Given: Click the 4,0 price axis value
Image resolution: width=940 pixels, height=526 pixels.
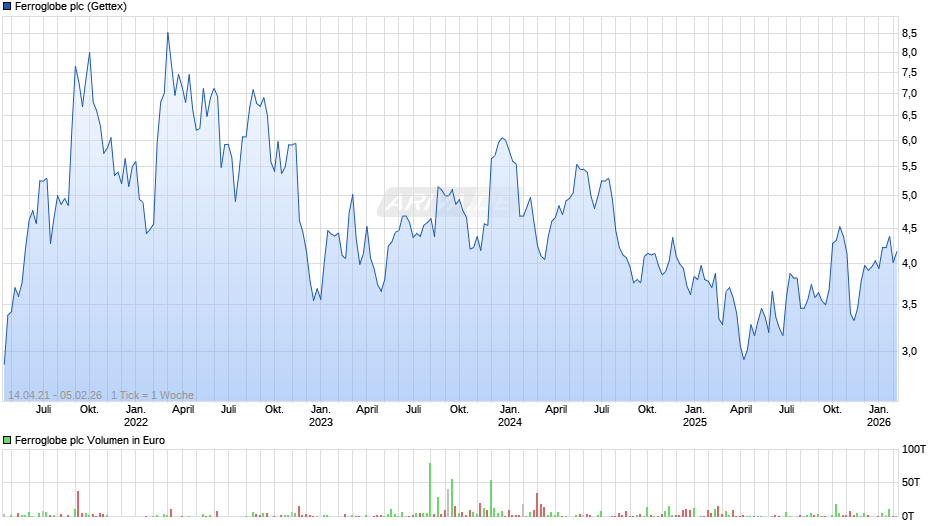Looking at the screenshot, I should 909,263.
